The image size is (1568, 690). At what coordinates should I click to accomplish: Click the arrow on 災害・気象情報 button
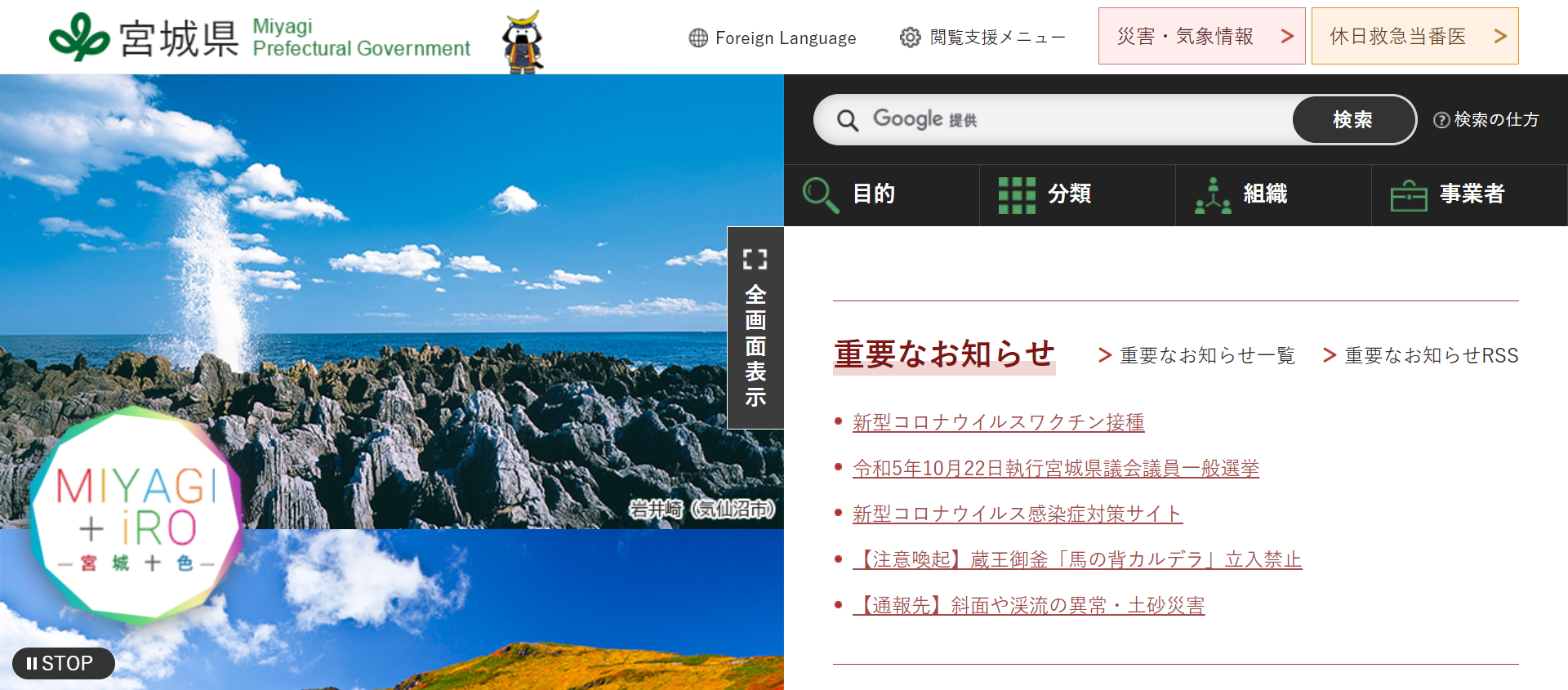click(x=1287, y=36)
